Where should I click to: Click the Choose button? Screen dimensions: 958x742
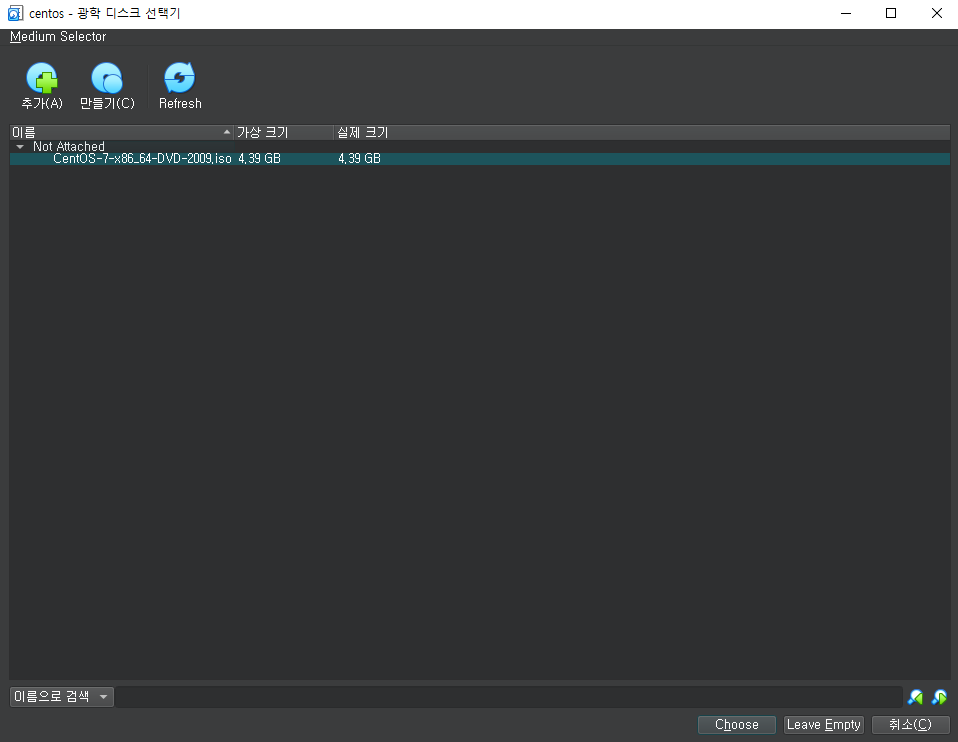(x=737, y=724)
